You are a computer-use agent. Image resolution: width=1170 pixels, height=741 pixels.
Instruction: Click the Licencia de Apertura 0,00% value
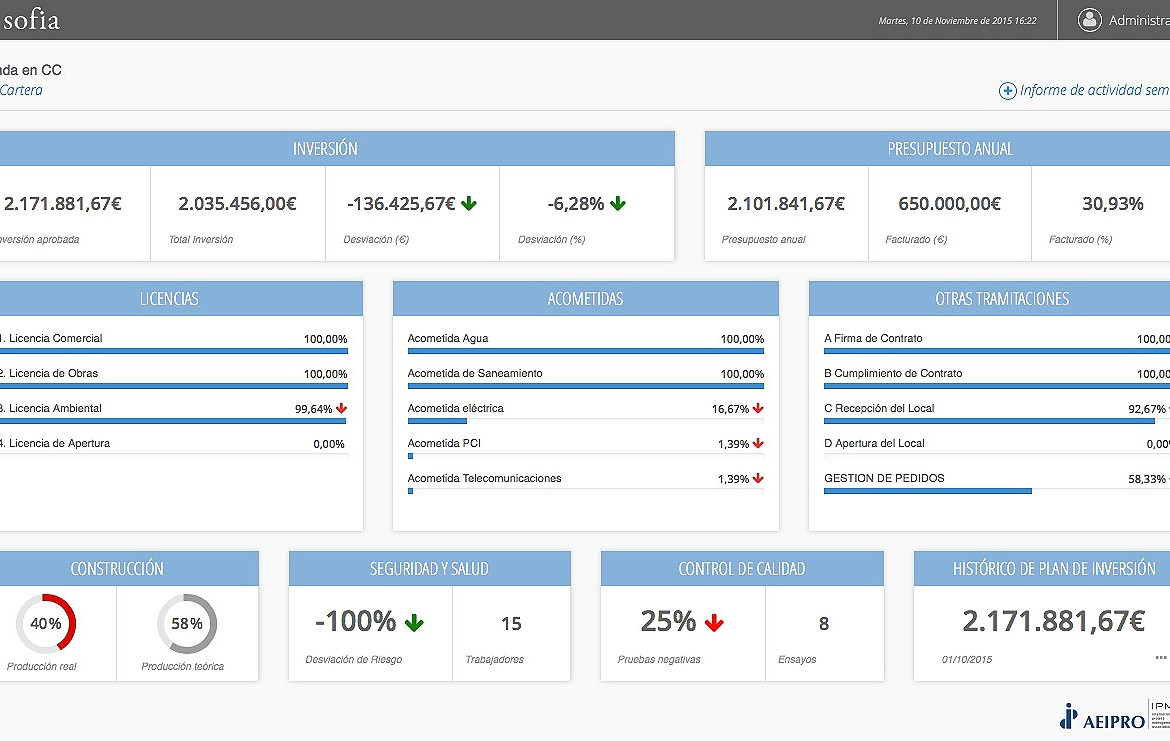point(329,444)
